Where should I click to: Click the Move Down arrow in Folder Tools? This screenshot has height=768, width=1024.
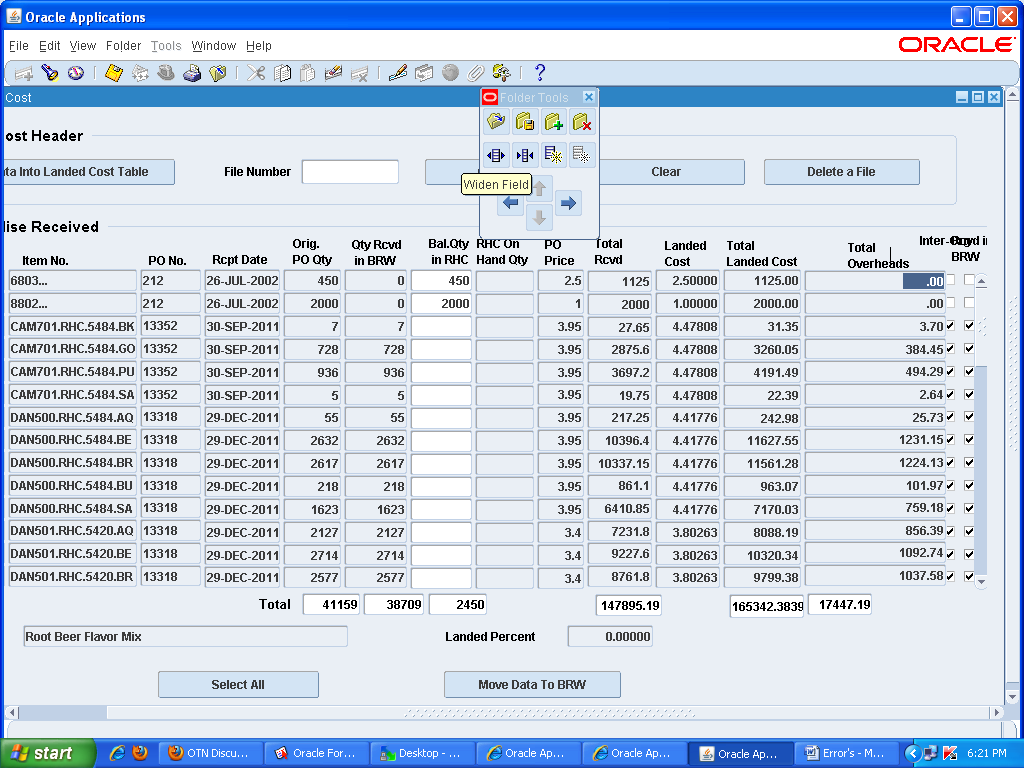click(x=539, y=217)
